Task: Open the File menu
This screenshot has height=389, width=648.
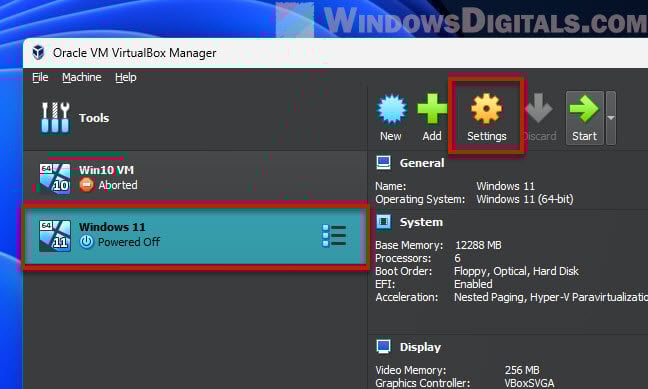Action: click(40, 77)
